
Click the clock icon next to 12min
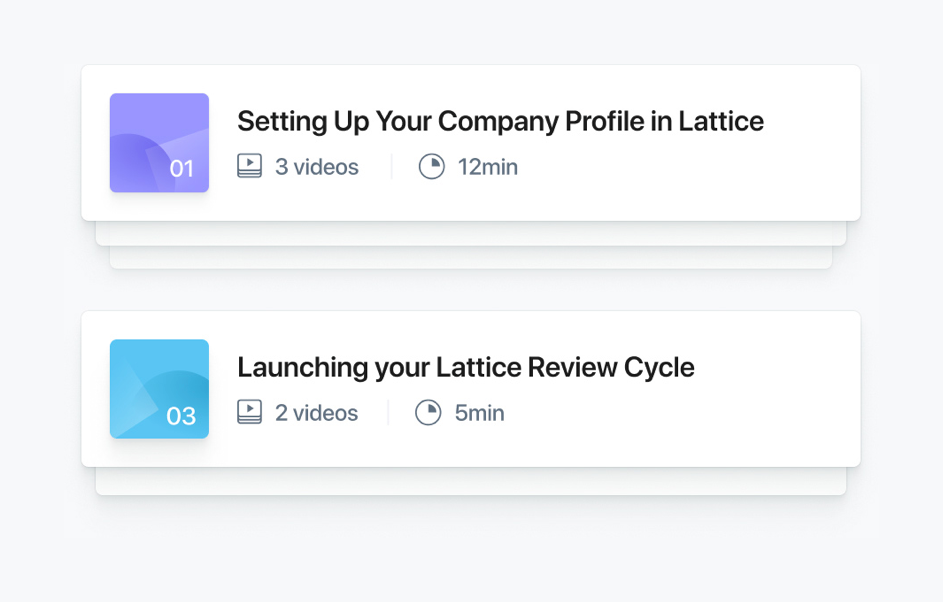[x=431, y=166]
